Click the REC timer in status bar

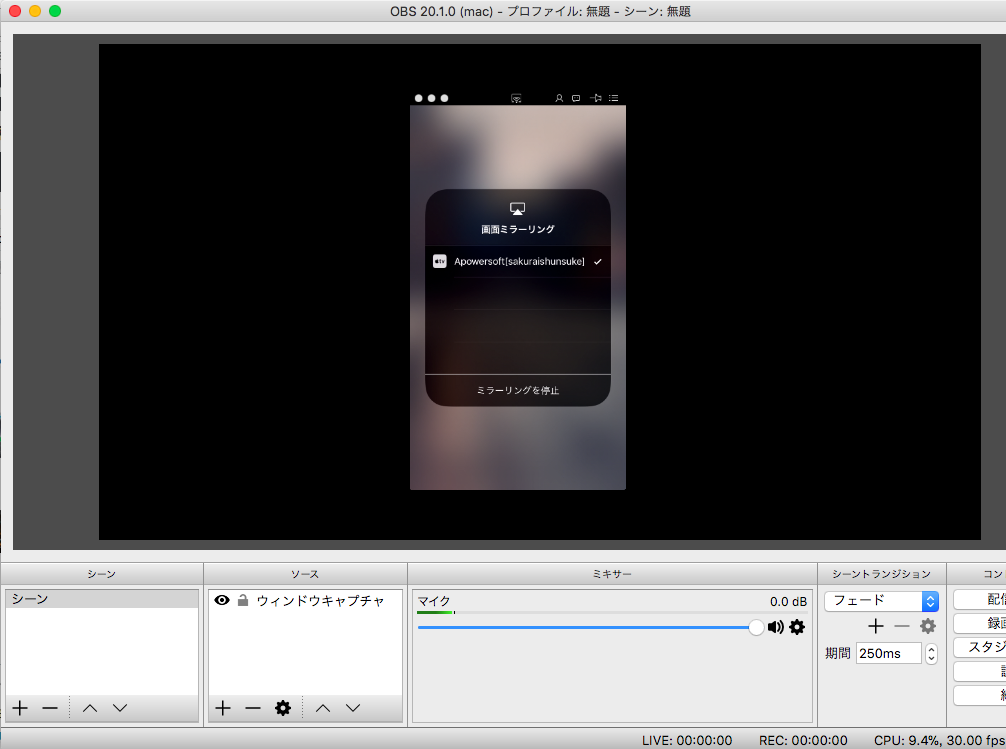click(803, 740)
